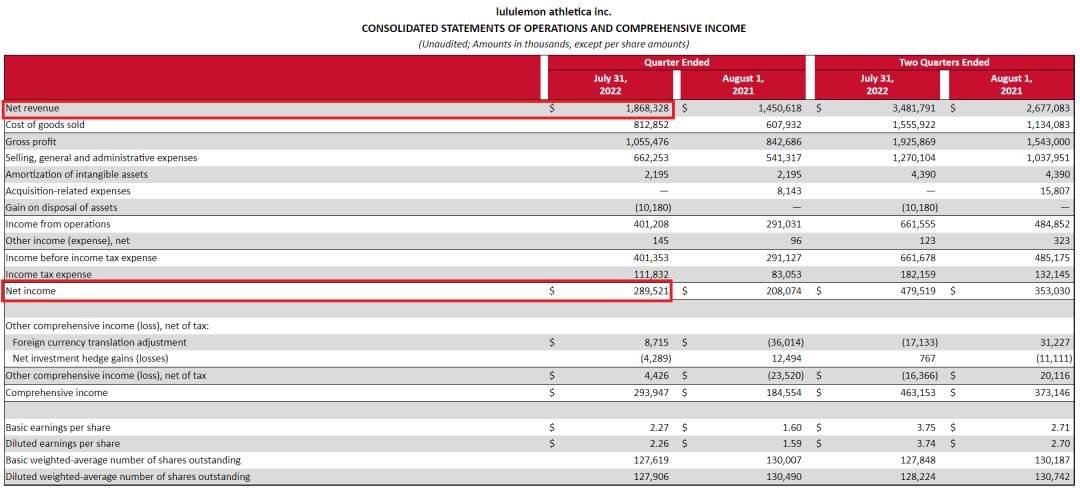Select the 1,868,328 net revenue value

[x=643, y=108]
